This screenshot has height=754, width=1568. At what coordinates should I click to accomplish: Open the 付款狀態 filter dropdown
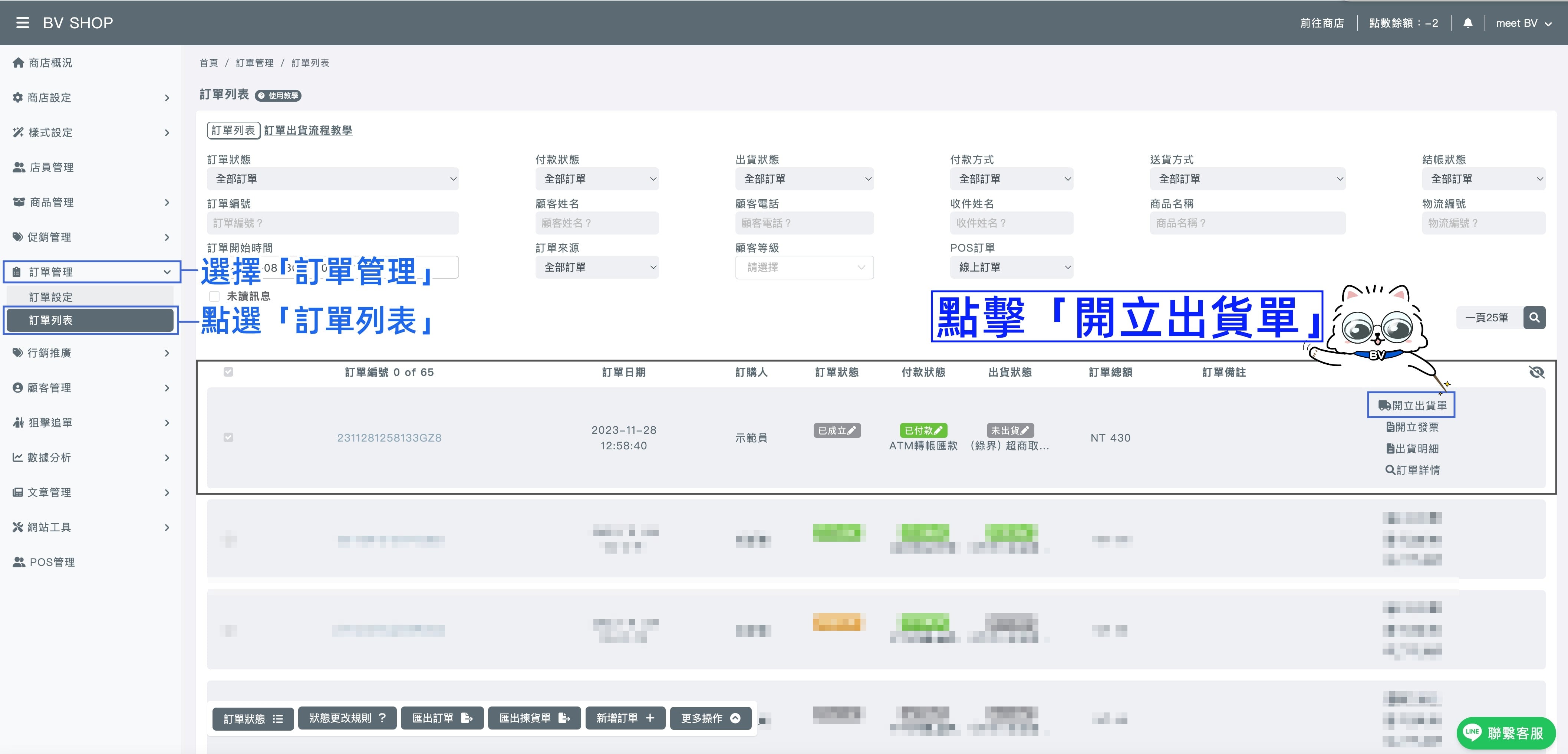tap(596, 178)
